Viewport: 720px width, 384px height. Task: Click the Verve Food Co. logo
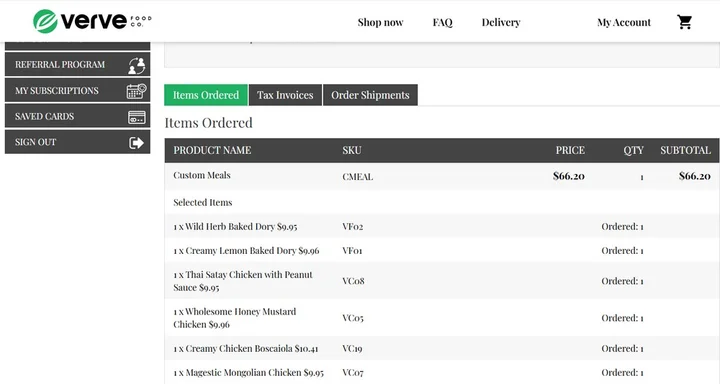(x=92, y=21)
